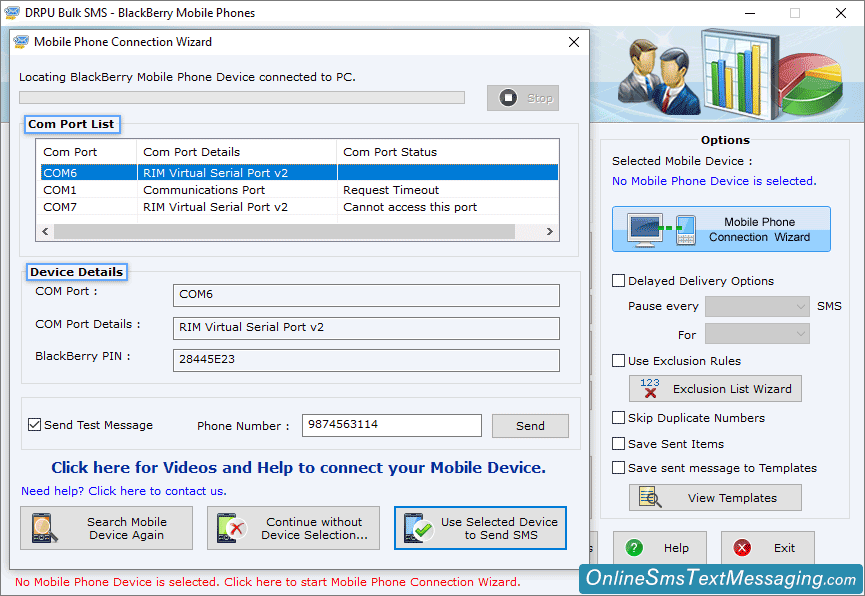Click the red X phone icon
865x596 pixels.
click(231, 528)
